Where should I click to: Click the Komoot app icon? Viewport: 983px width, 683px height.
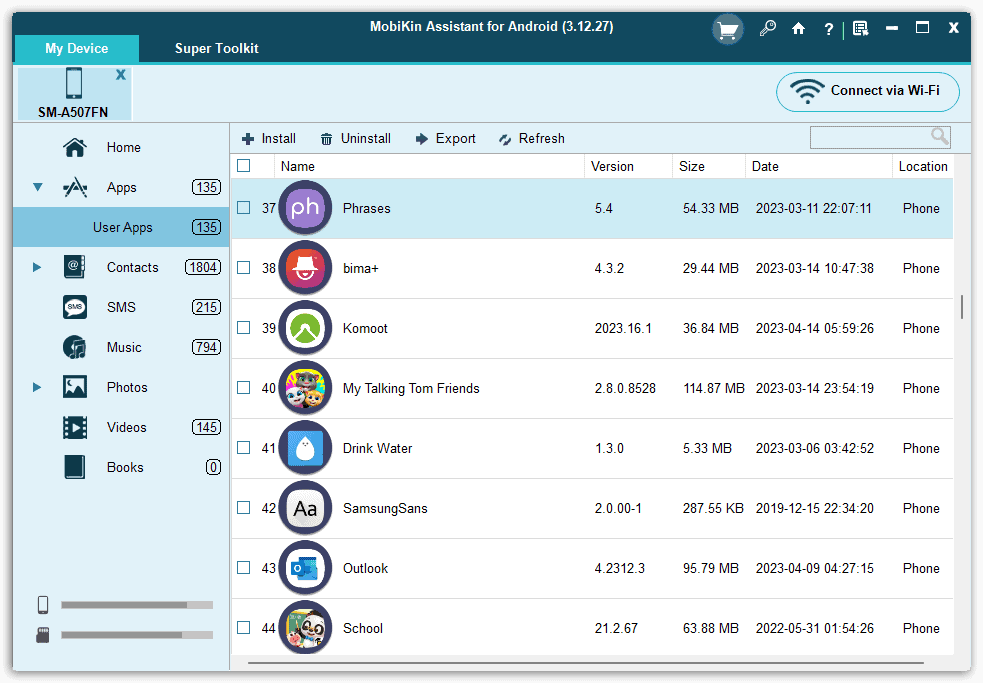pyautogui.click(x=305, y=328)
